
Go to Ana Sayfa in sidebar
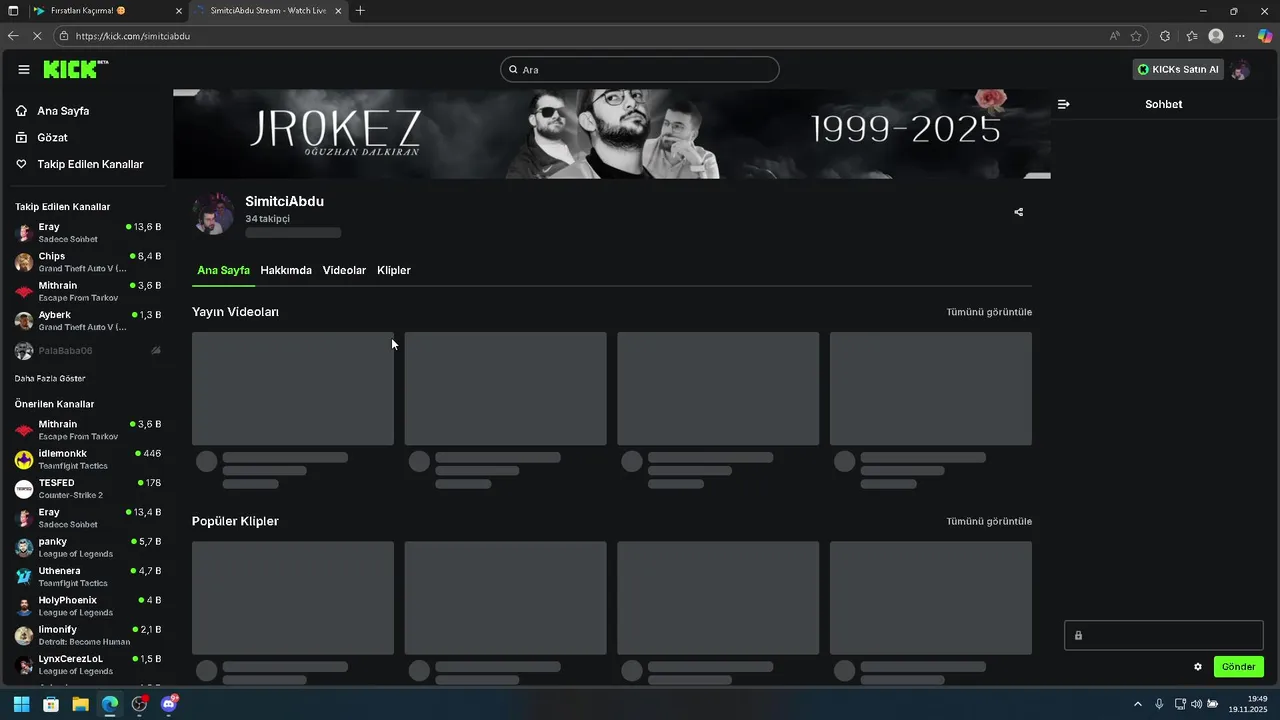(x=63, y=111)
